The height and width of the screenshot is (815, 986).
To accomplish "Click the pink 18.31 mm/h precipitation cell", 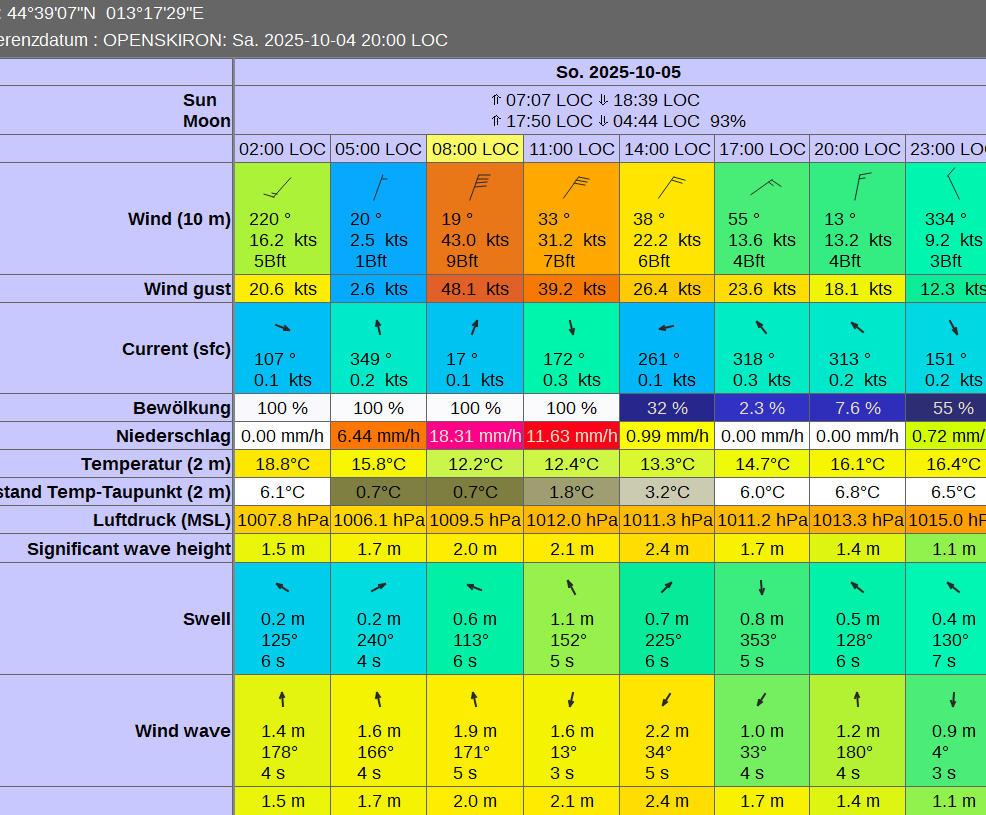I will coord(475,436).
